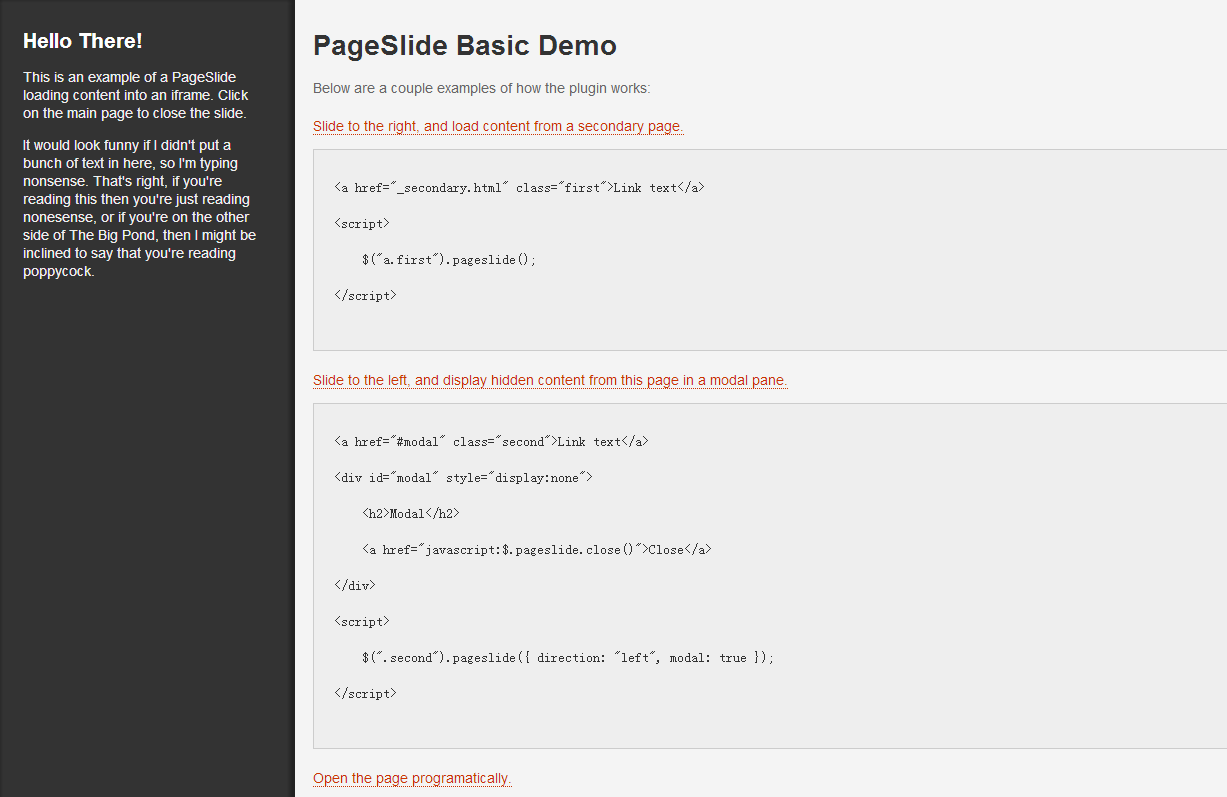Screen dimensions: 1227x797
Task: Click closing </script> tag in second code block
Action: click(x=365, y=693)
